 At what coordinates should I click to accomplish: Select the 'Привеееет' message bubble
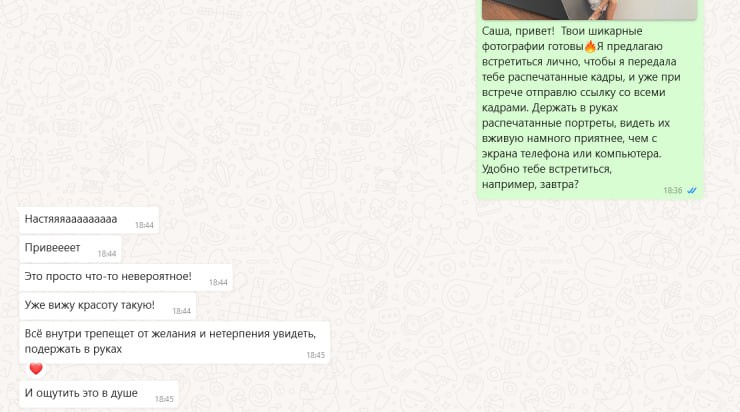coord(70,249)
